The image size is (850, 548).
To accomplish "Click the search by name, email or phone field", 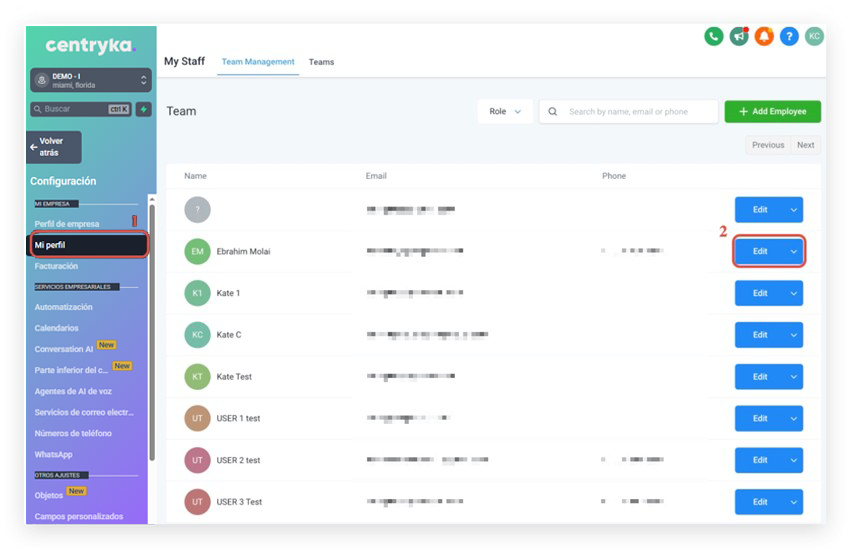I will (640, 112).
